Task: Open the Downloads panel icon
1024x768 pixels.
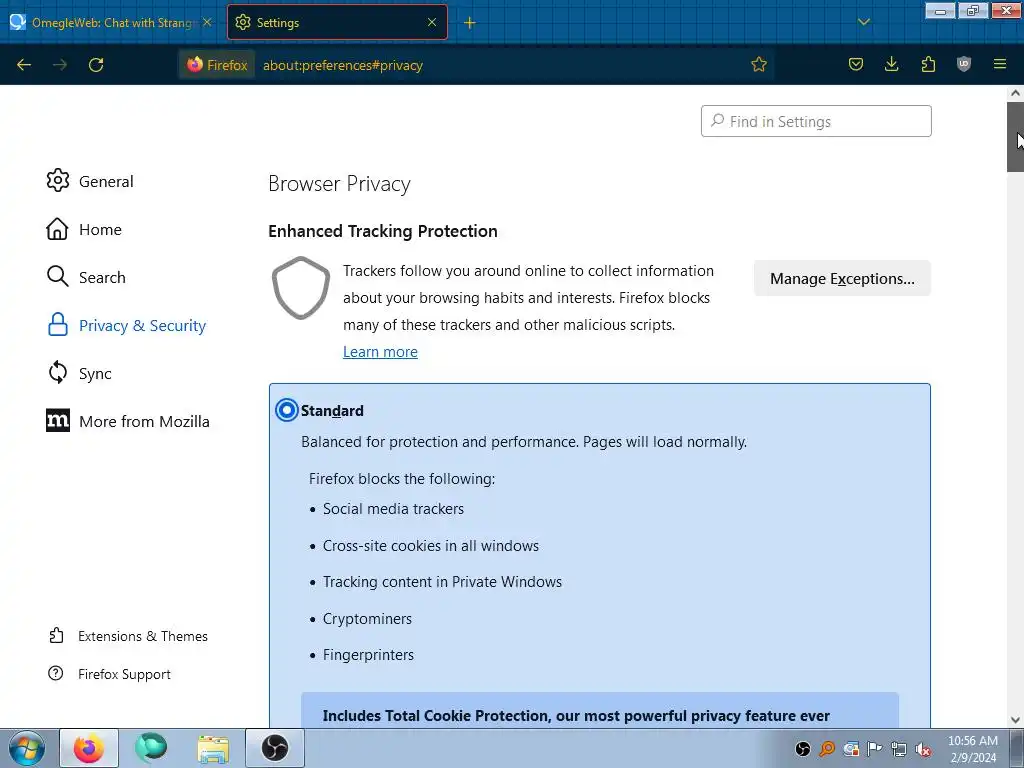Action: tap(891, 64)
